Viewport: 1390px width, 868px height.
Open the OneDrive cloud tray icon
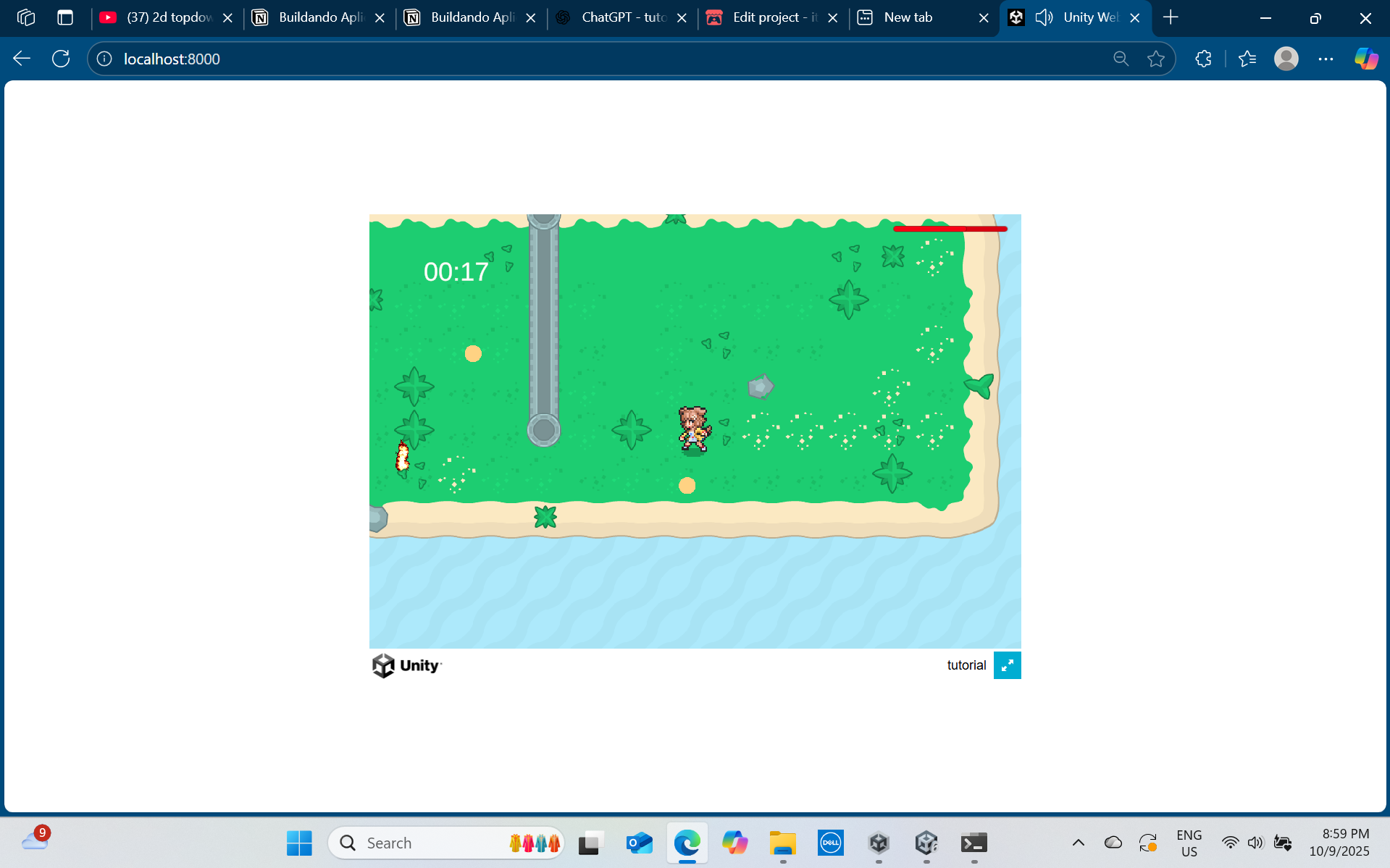coord(1113,843)
